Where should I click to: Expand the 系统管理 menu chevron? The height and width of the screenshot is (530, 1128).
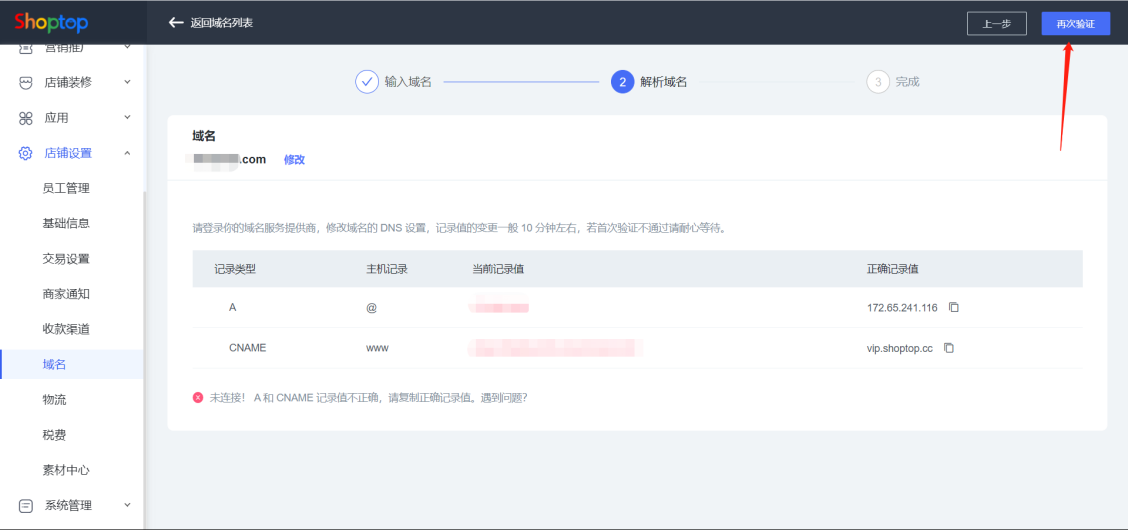pyautogui.click(x=127, y=505)
